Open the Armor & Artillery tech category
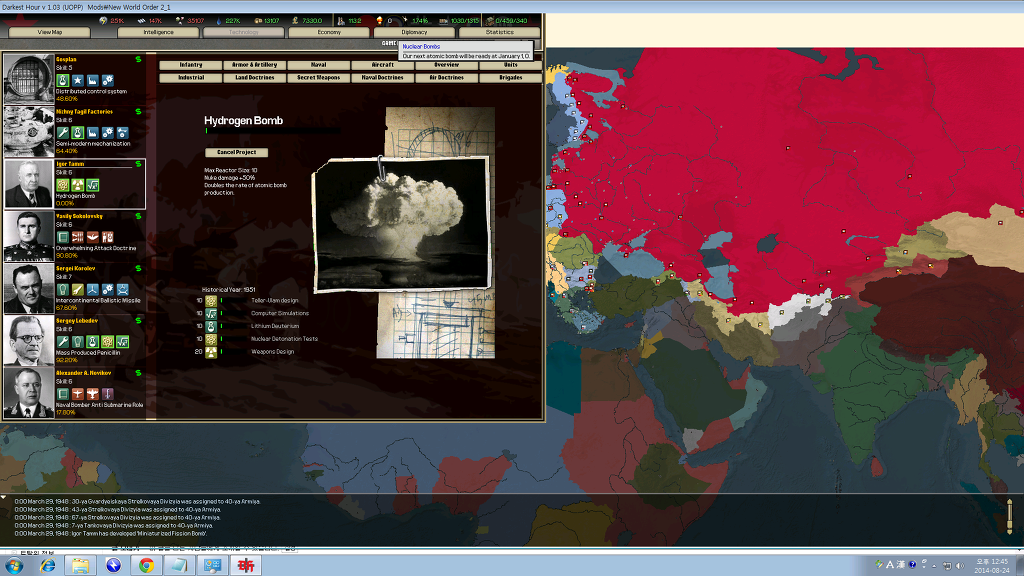Screen dimensions: 1024x576 pyautogui.click(x=255, y=65)
